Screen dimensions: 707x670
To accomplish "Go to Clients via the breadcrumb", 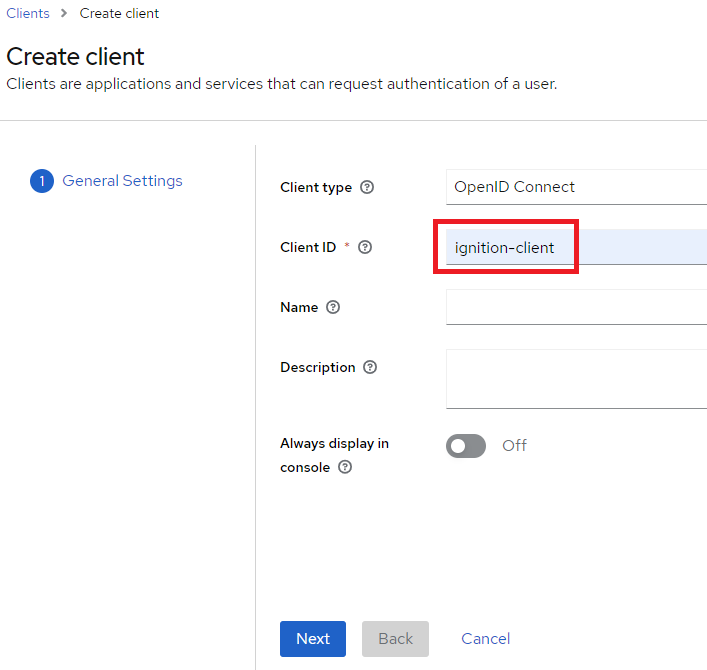I will 28,13.
